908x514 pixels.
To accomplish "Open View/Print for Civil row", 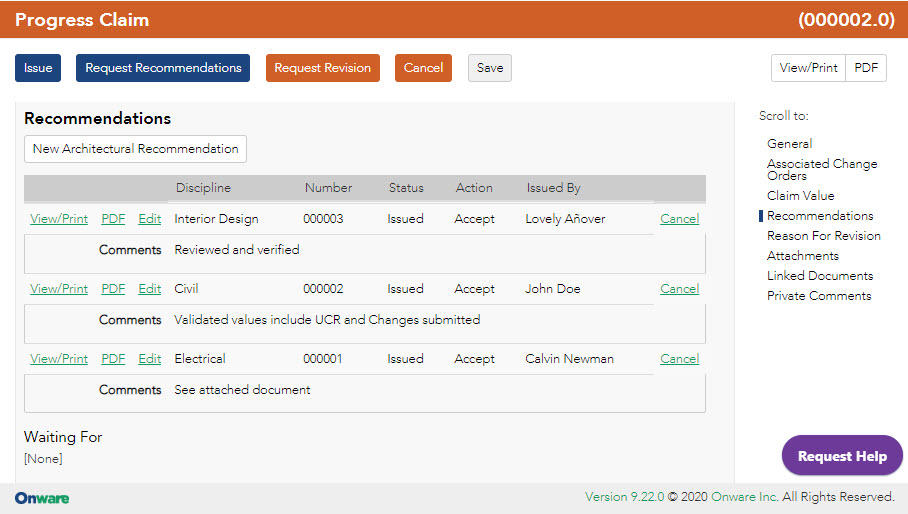I will click(x=59, y=289).
